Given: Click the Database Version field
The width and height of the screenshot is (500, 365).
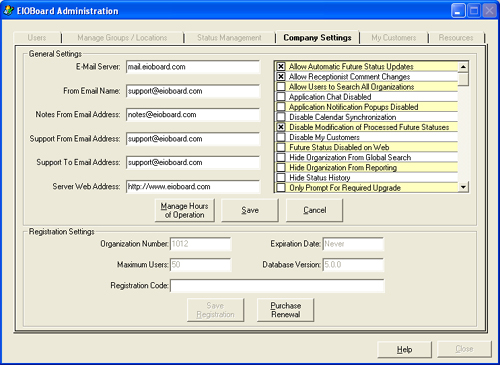Looking at the screenshot, I should (x=353, y=265).
